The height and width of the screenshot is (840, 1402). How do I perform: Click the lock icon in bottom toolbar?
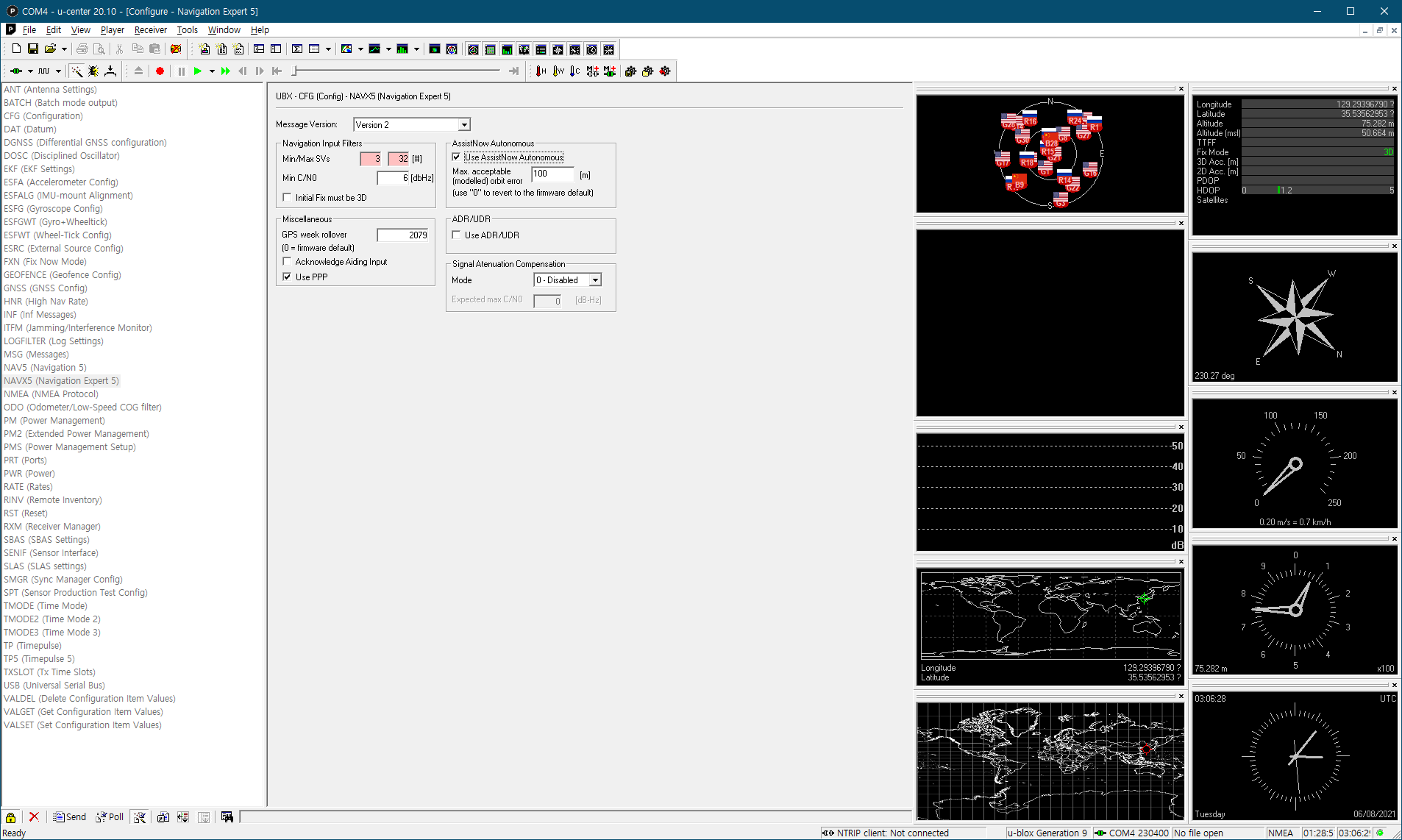[11, 817]
